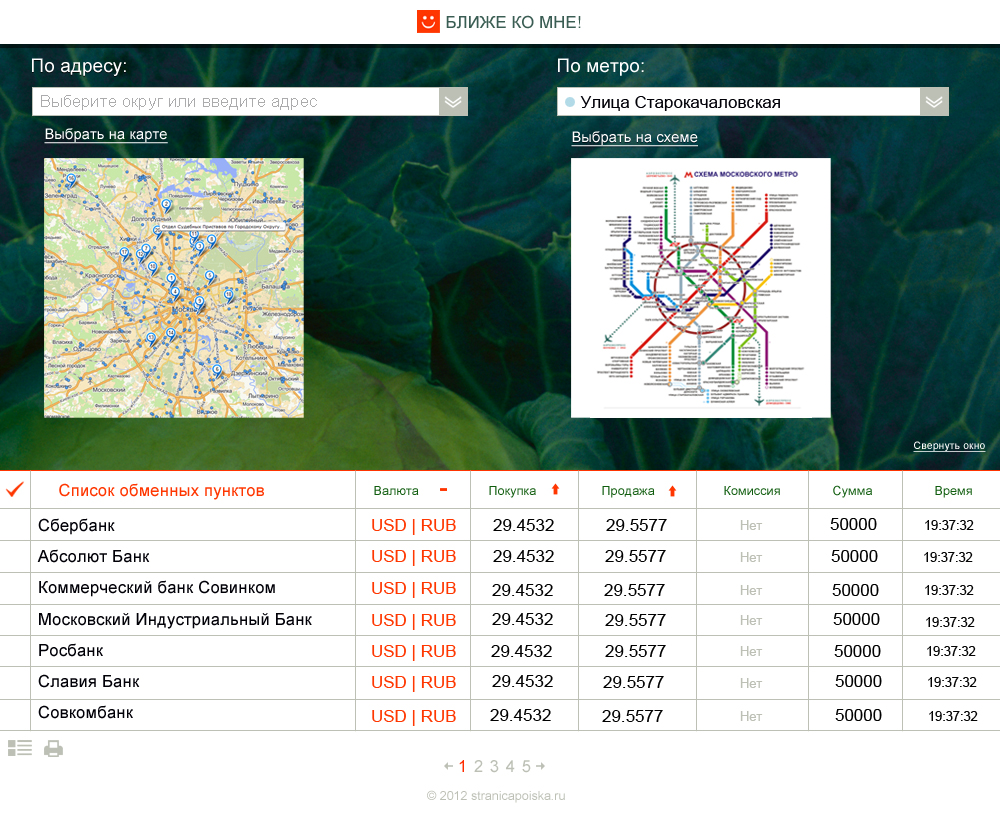1000x814 pixels.
Task: Click the Moscow metro scheme thumbnail
Action: [700, 288]
